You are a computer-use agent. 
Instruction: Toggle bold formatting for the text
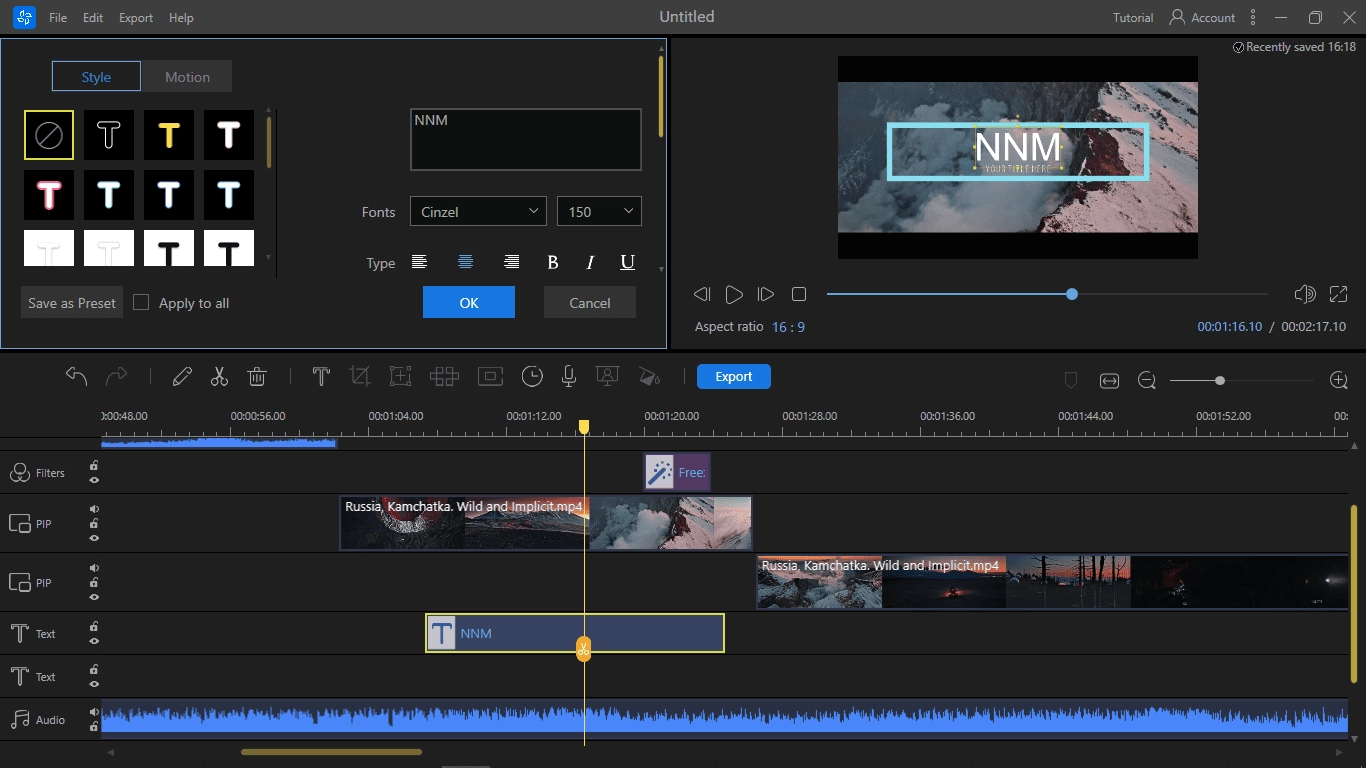553,262
